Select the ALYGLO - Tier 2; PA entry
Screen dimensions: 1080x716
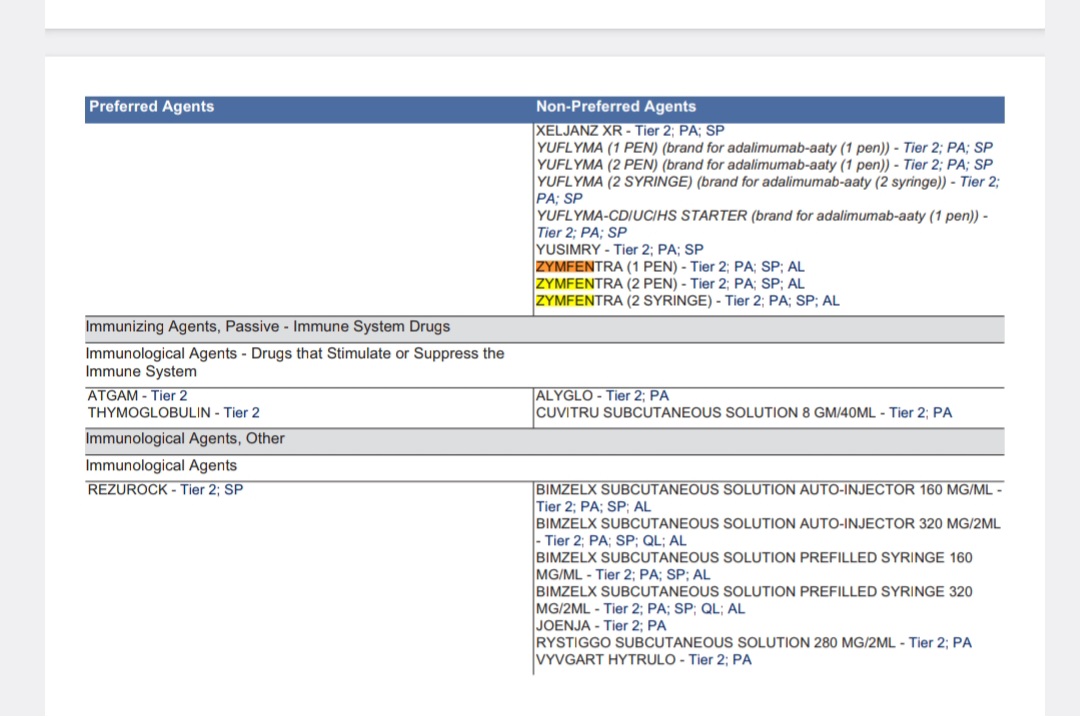602,396
